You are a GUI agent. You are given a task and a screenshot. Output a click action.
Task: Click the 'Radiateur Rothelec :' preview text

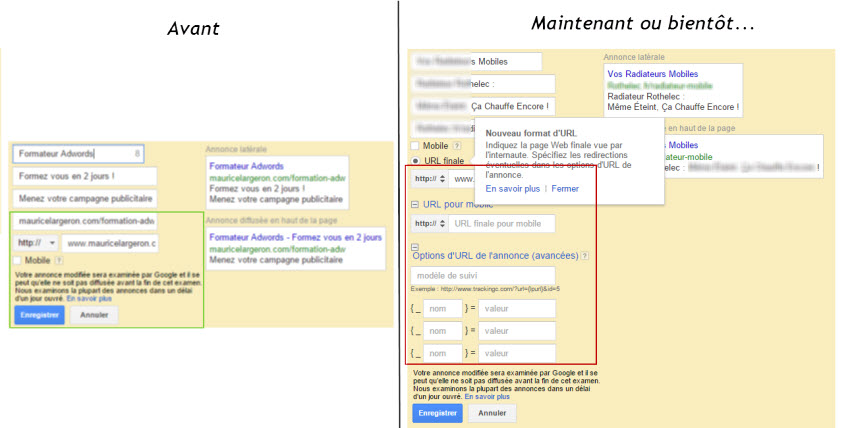pyautogui.click(x=646, y=96)
